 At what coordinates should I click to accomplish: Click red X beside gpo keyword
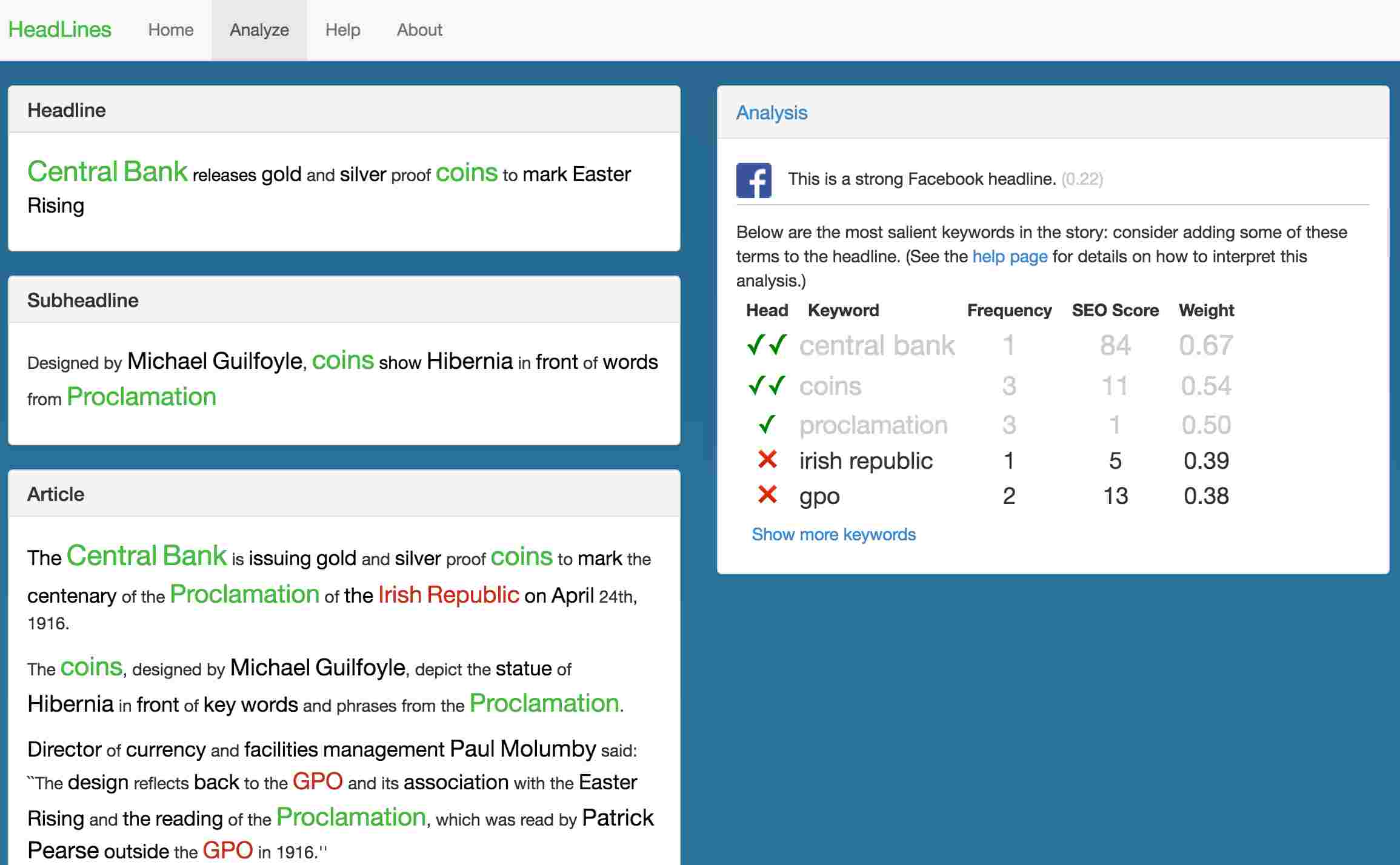pyautogui.click(x=767, y=495)
